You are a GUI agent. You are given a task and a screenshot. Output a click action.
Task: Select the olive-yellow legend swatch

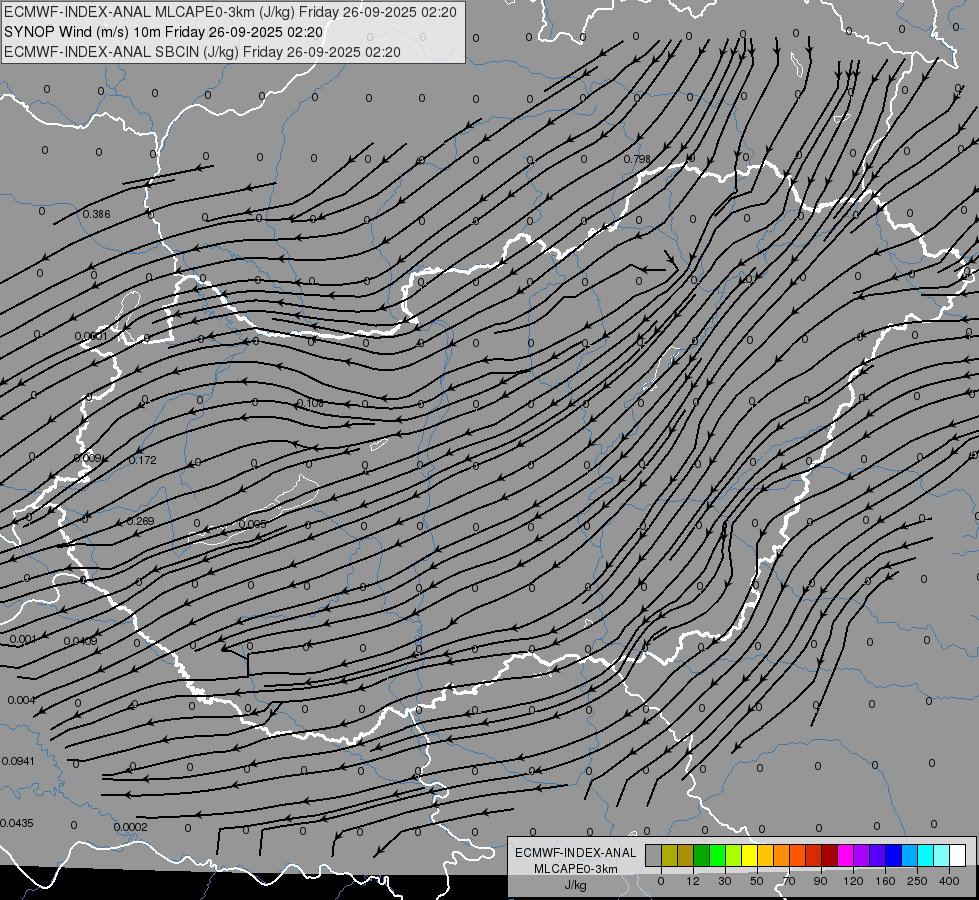click(x=669, y=855)
